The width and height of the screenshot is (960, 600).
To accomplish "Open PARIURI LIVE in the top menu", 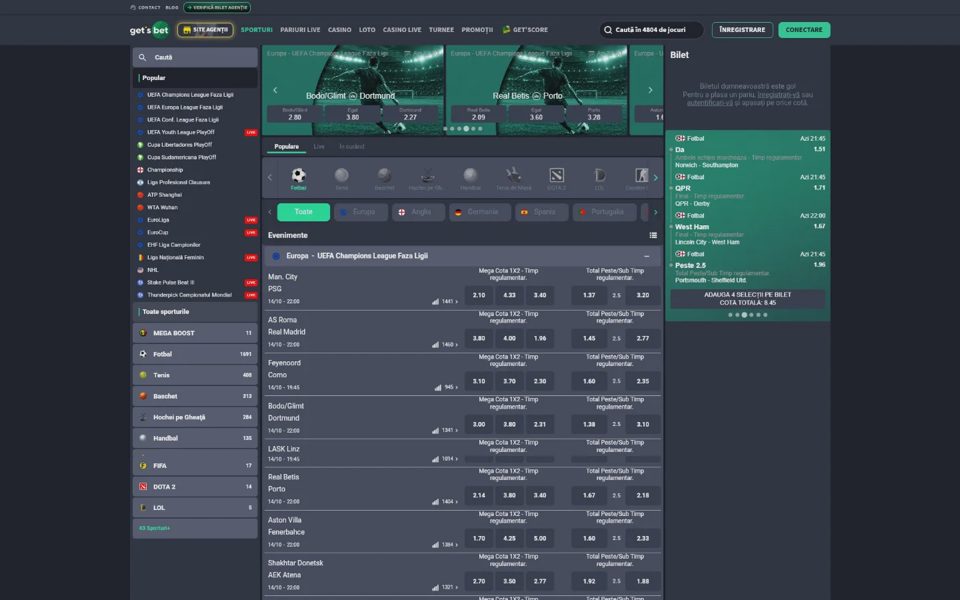I will (300, 30).
